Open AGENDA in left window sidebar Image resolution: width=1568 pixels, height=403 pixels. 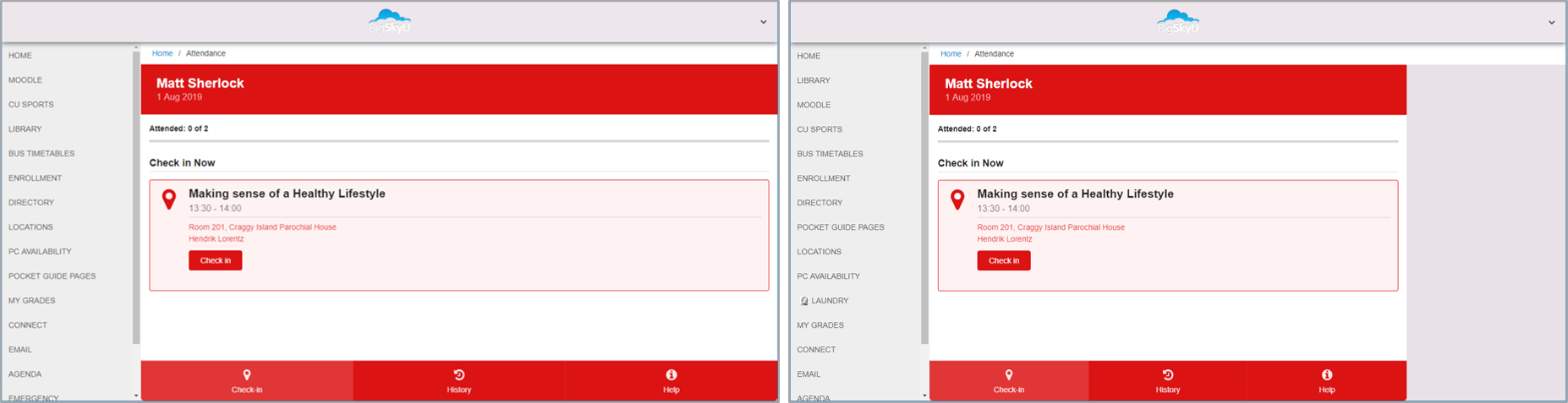(x=25, y=374)
